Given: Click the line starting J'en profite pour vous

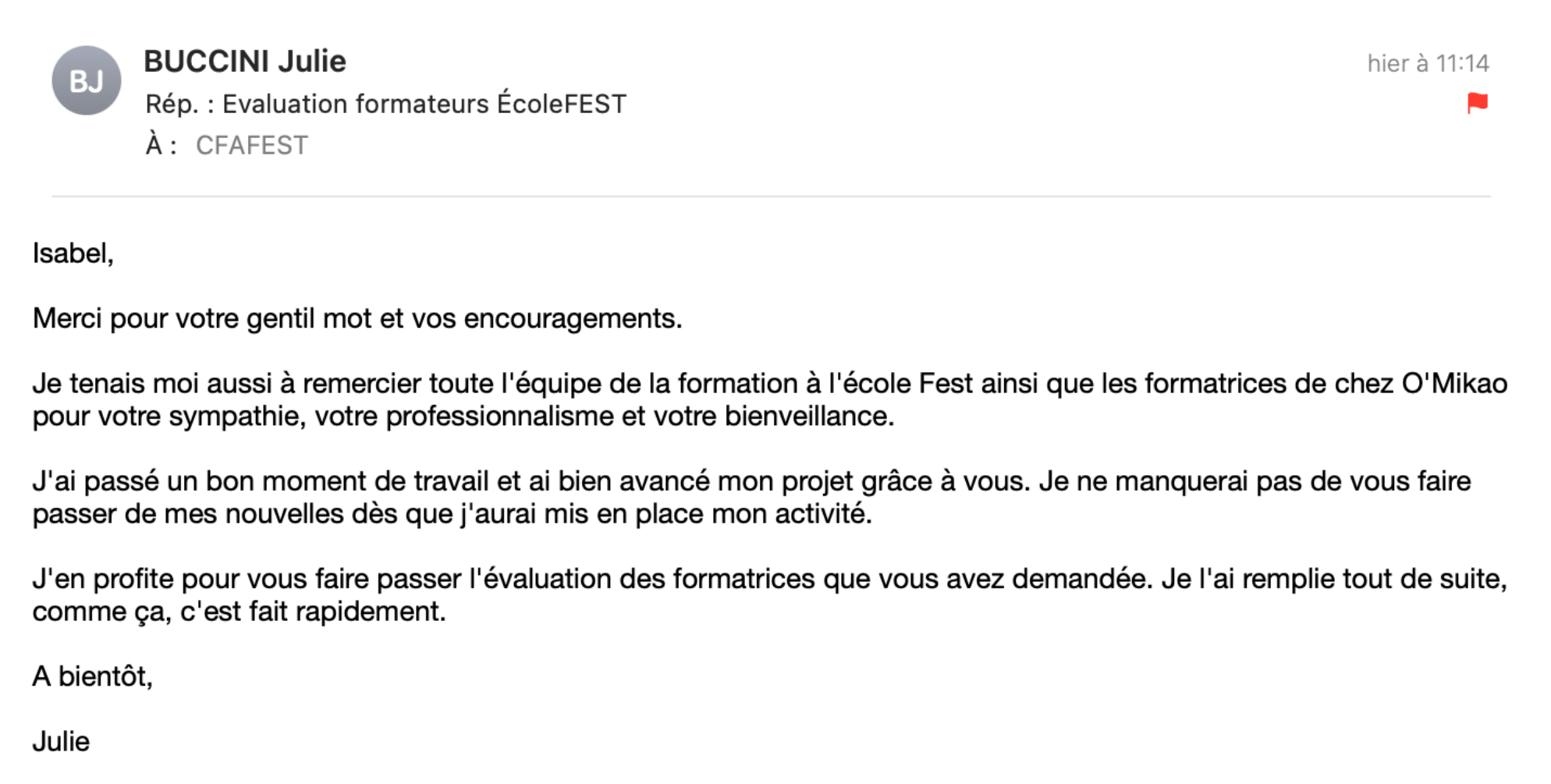Looking at the screenshot, I should coord(770,579).
